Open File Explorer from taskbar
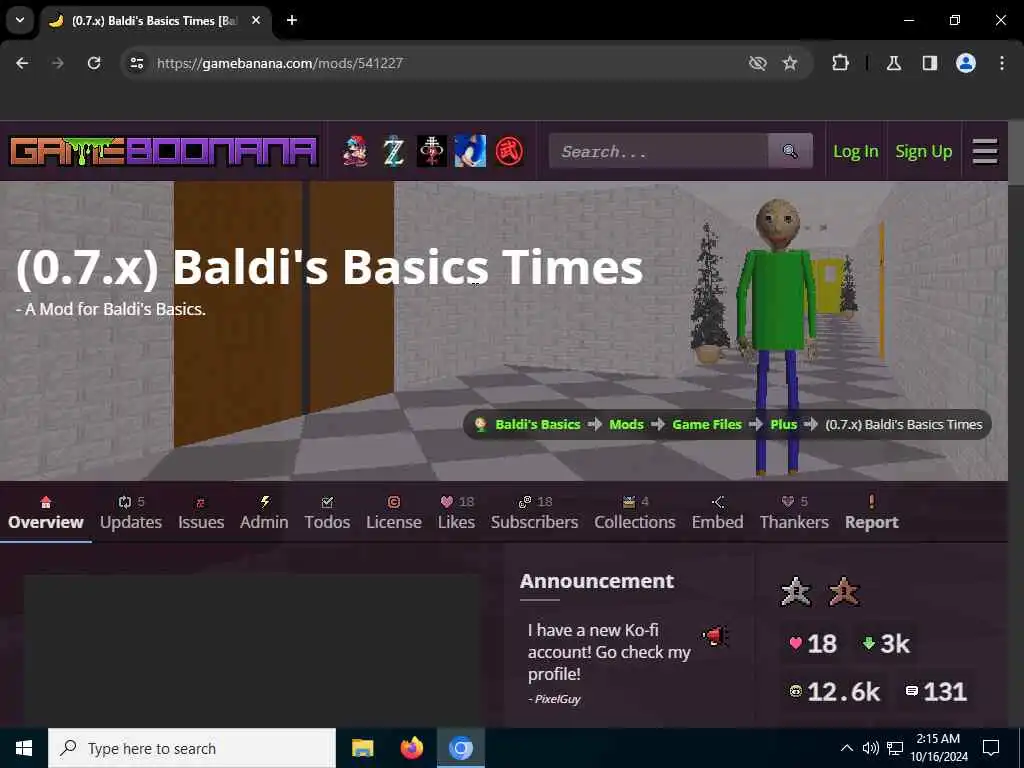Image resolution: width=1024 pixels, height=768 pixels. pyautogui.click(x=362, y=748)
